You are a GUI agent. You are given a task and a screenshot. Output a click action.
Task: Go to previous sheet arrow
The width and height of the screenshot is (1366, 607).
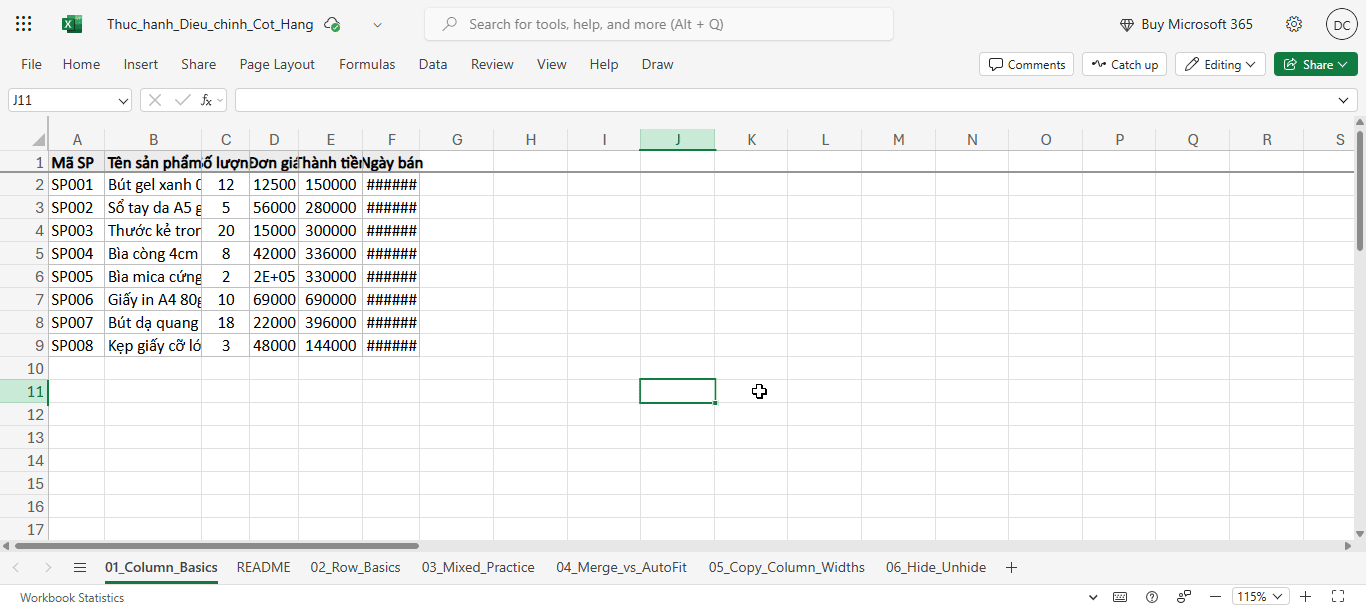click(16, 567)
